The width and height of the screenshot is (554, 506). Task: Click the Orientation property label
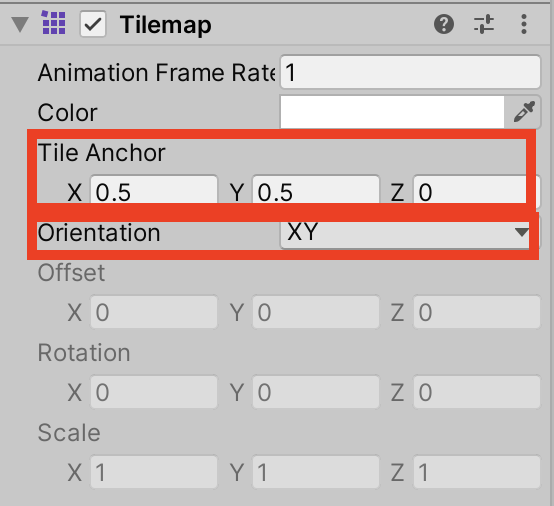(x=99, y=233)
